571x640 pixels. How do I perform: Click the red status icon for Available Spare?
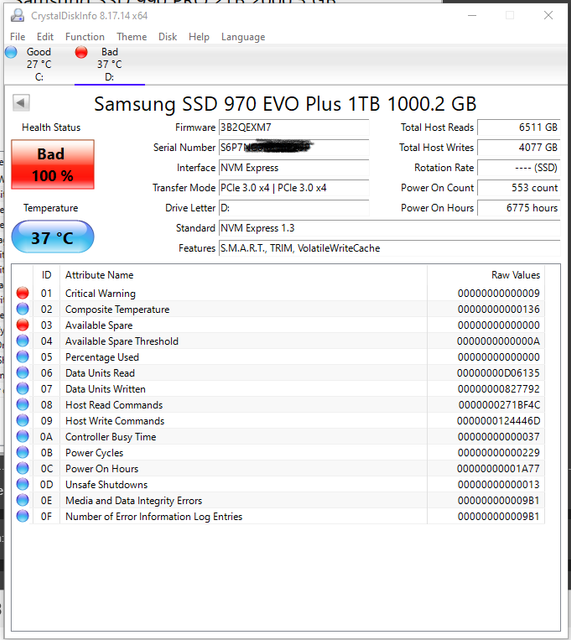[23, 325]
